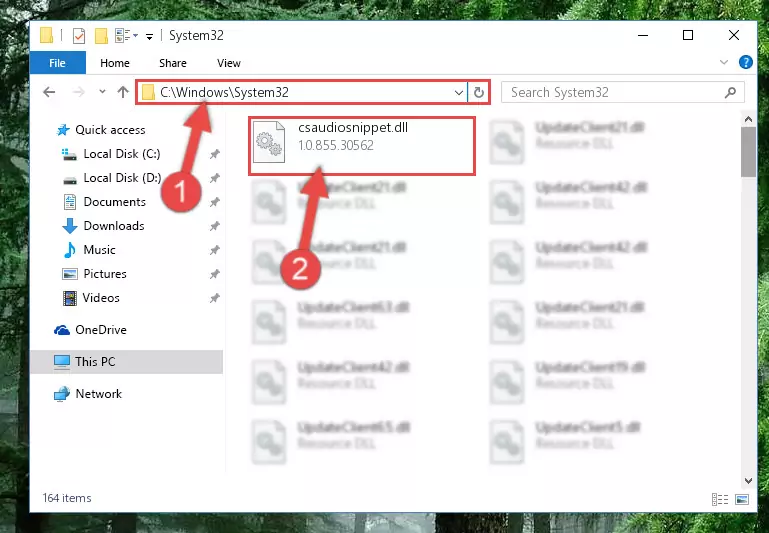The height and width of the screenshot is (533, 769).
Task: Expand the ribbon with the chevron
Action: tap(723, 62)
